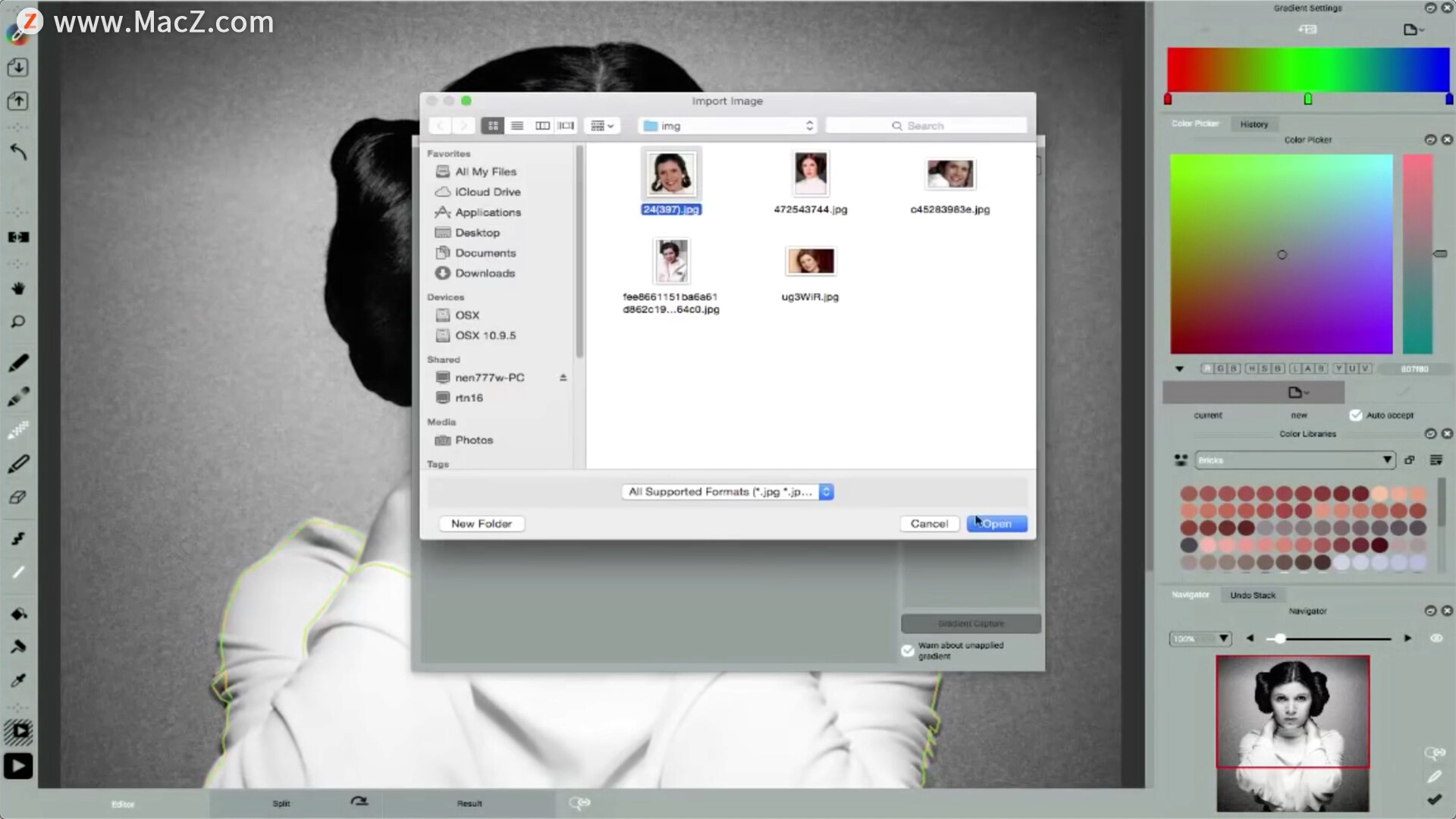Toggle Warn about unapplied gradient checkbox
Image resolution: width=1456 pixels, height=819 pixels.
point(908,651)
